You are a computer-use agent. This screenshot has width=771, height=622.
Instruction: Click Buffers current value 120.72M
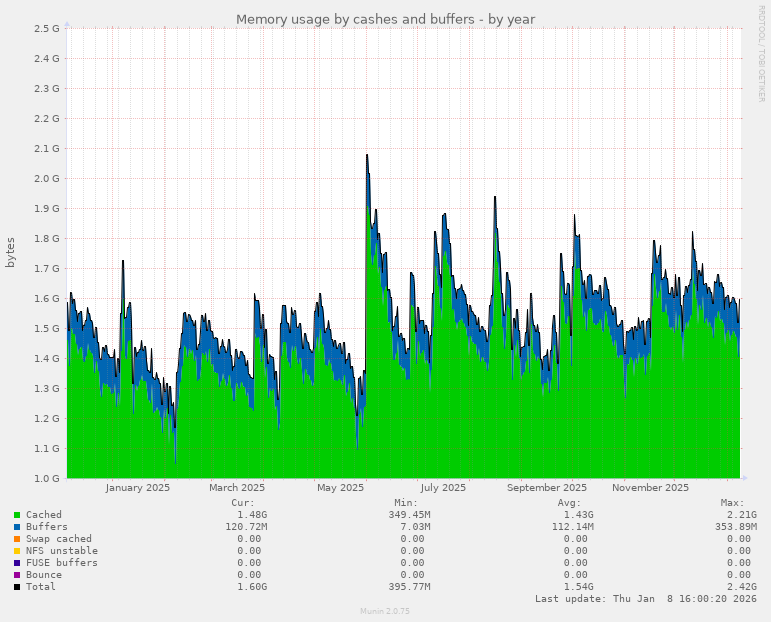tap(246, 527)
